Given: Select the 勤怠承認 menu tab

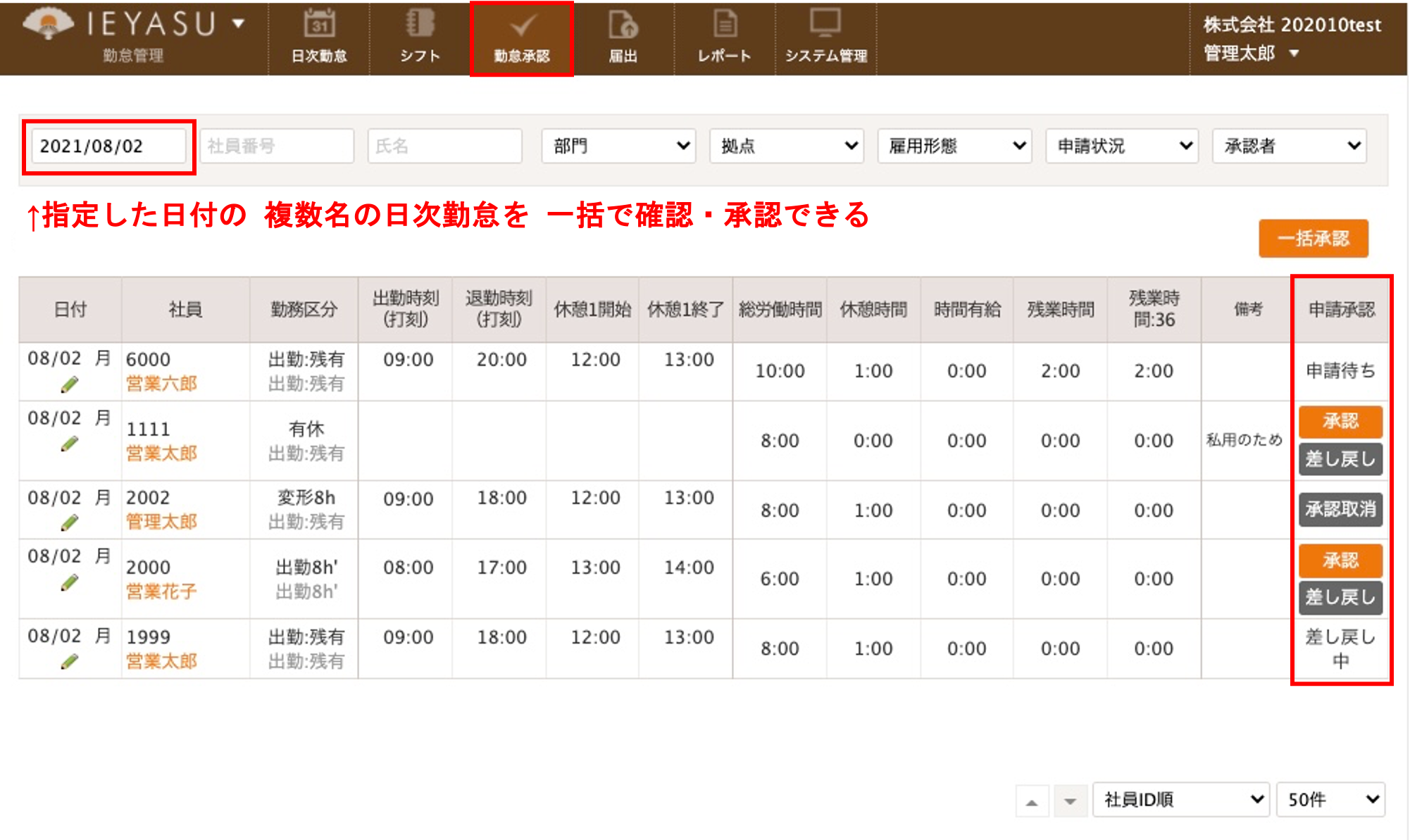Looking at the screenshot, I should [522, 39].
